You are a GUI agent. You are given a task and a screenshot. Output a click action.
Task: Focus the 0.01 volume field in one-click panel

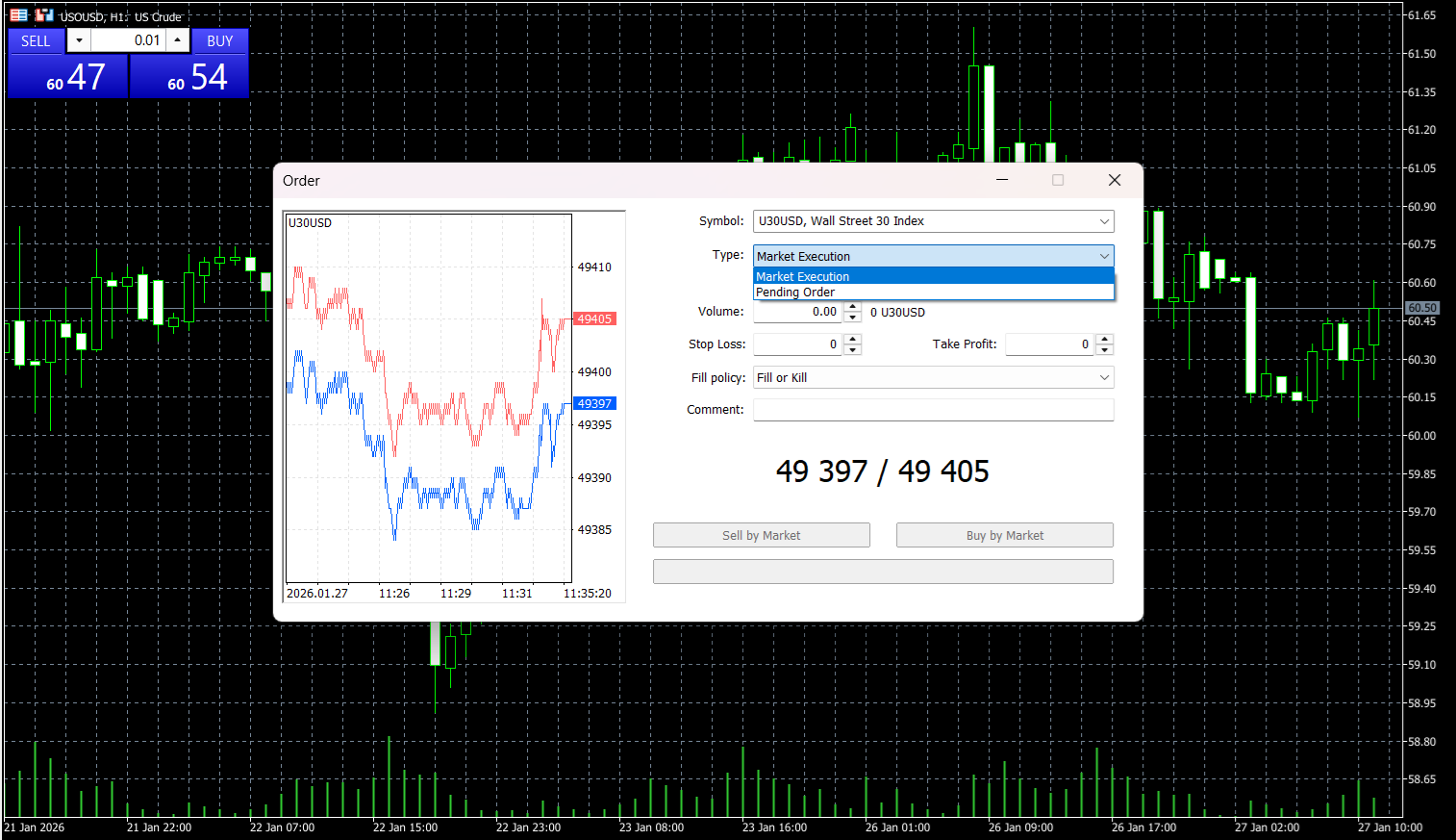[128, 40]
